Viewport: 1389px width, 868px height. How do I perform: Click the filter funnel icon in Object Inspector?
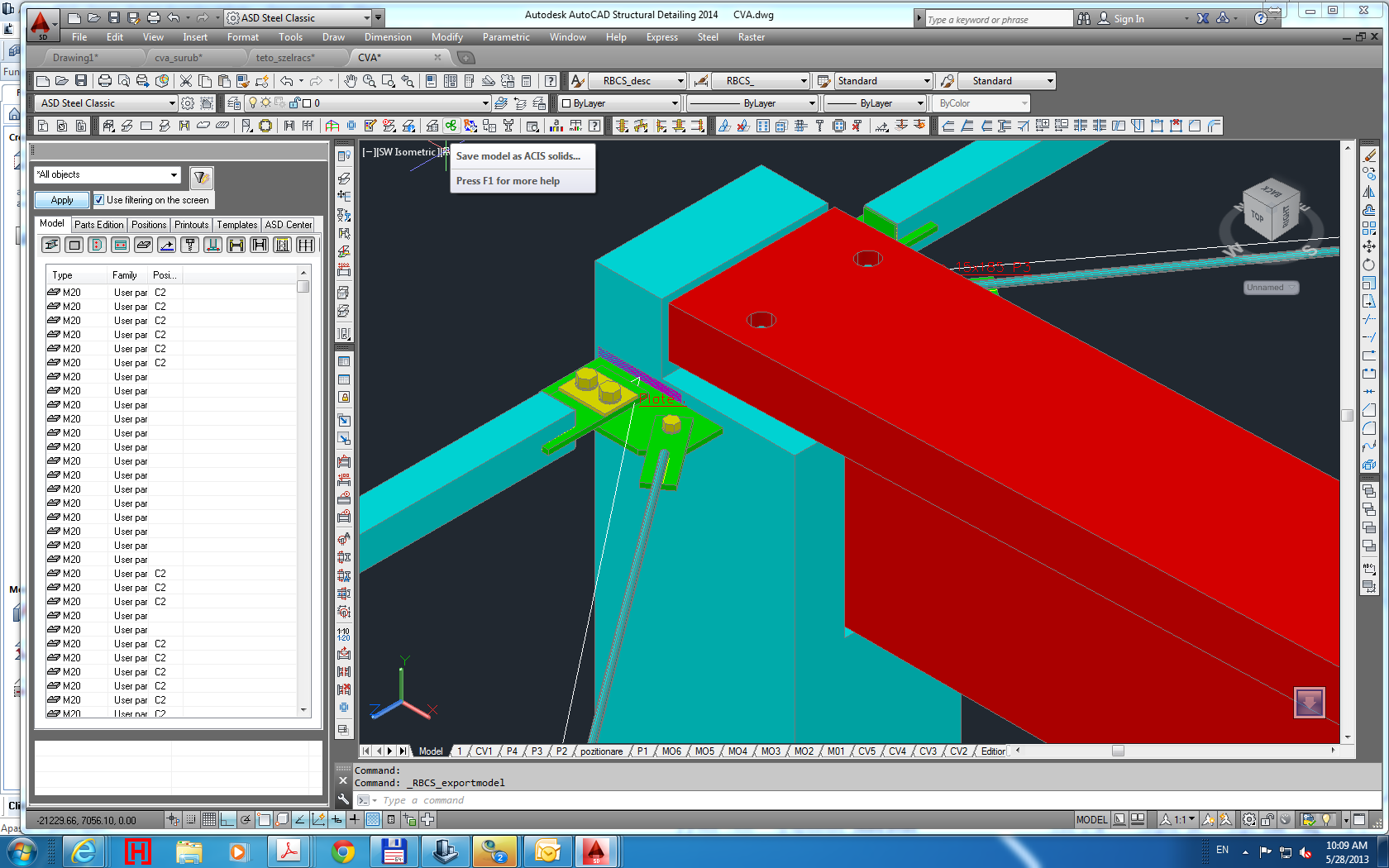201,177
